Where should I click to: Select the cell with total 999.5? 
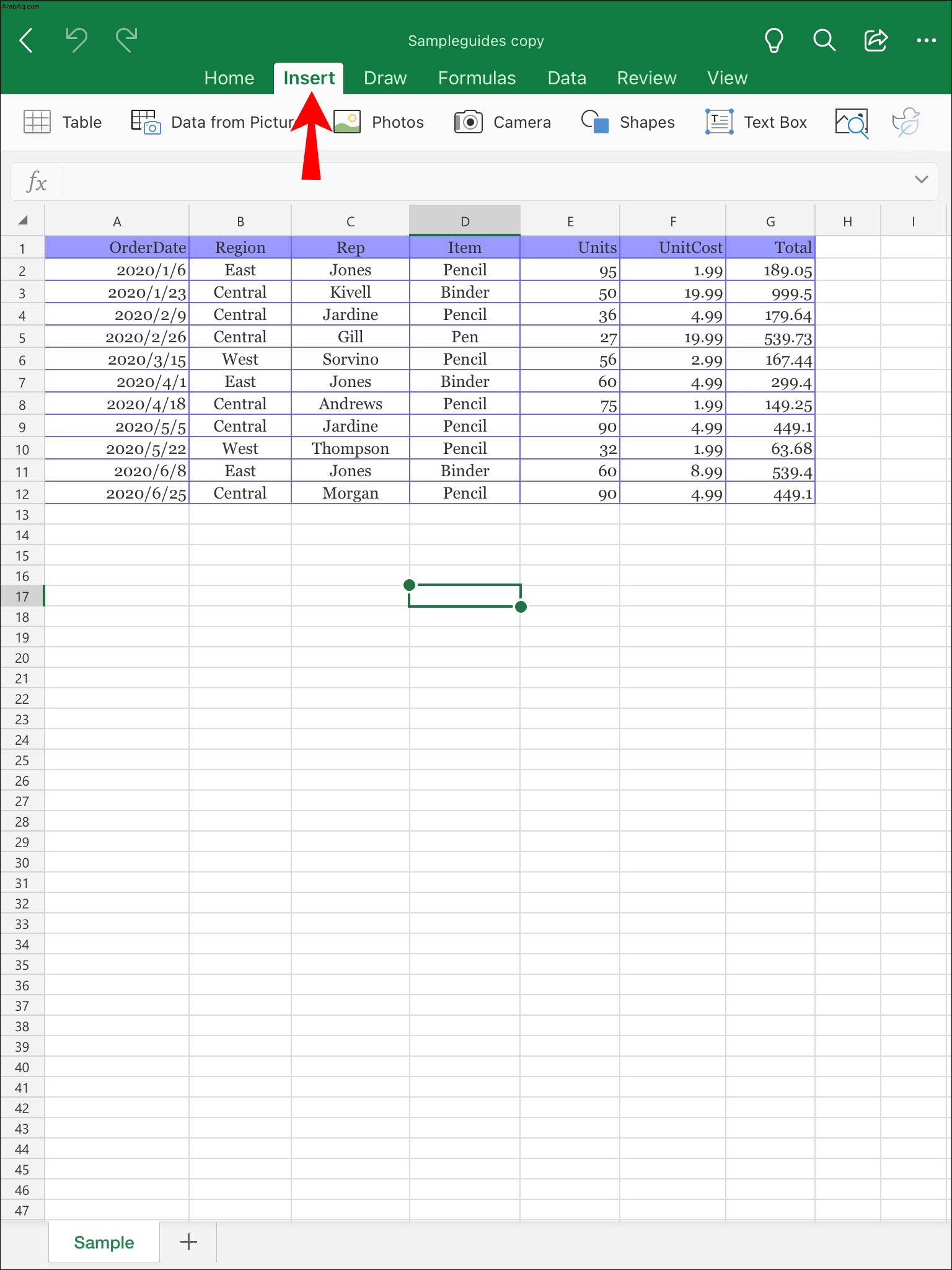coord(770,292)
